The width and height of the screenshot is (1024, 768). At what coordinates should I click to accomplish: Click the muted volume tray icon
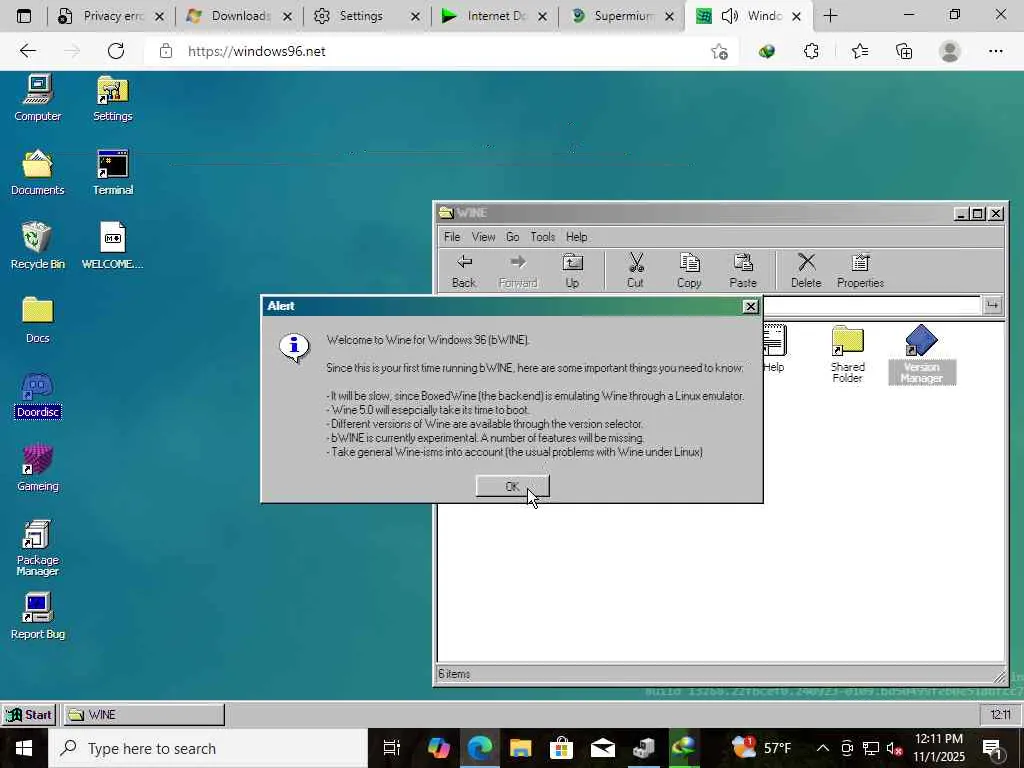(x=895, y=748)
